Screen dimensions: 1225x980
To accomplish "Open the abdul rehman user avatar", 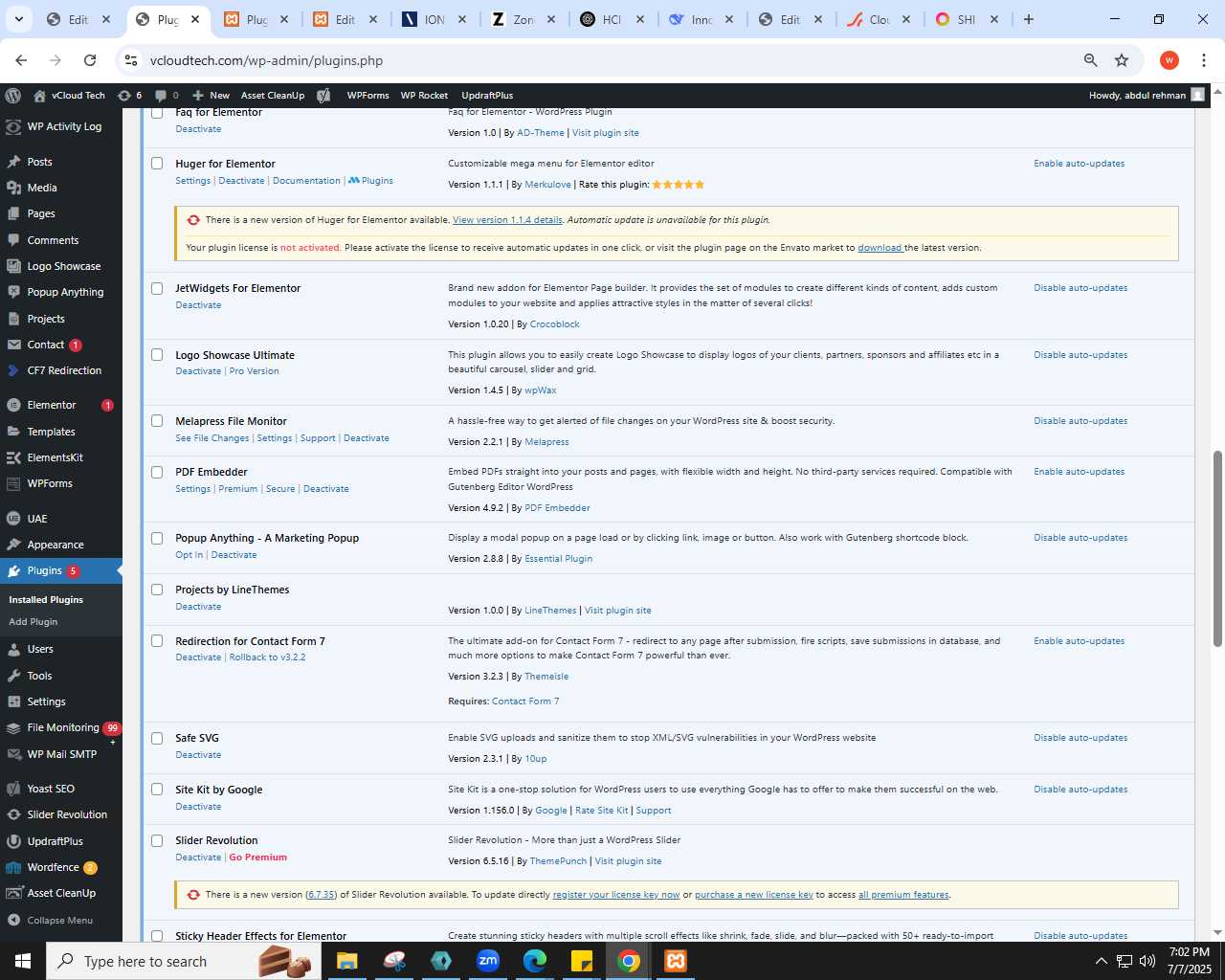I will click(x=1197, y=95).
